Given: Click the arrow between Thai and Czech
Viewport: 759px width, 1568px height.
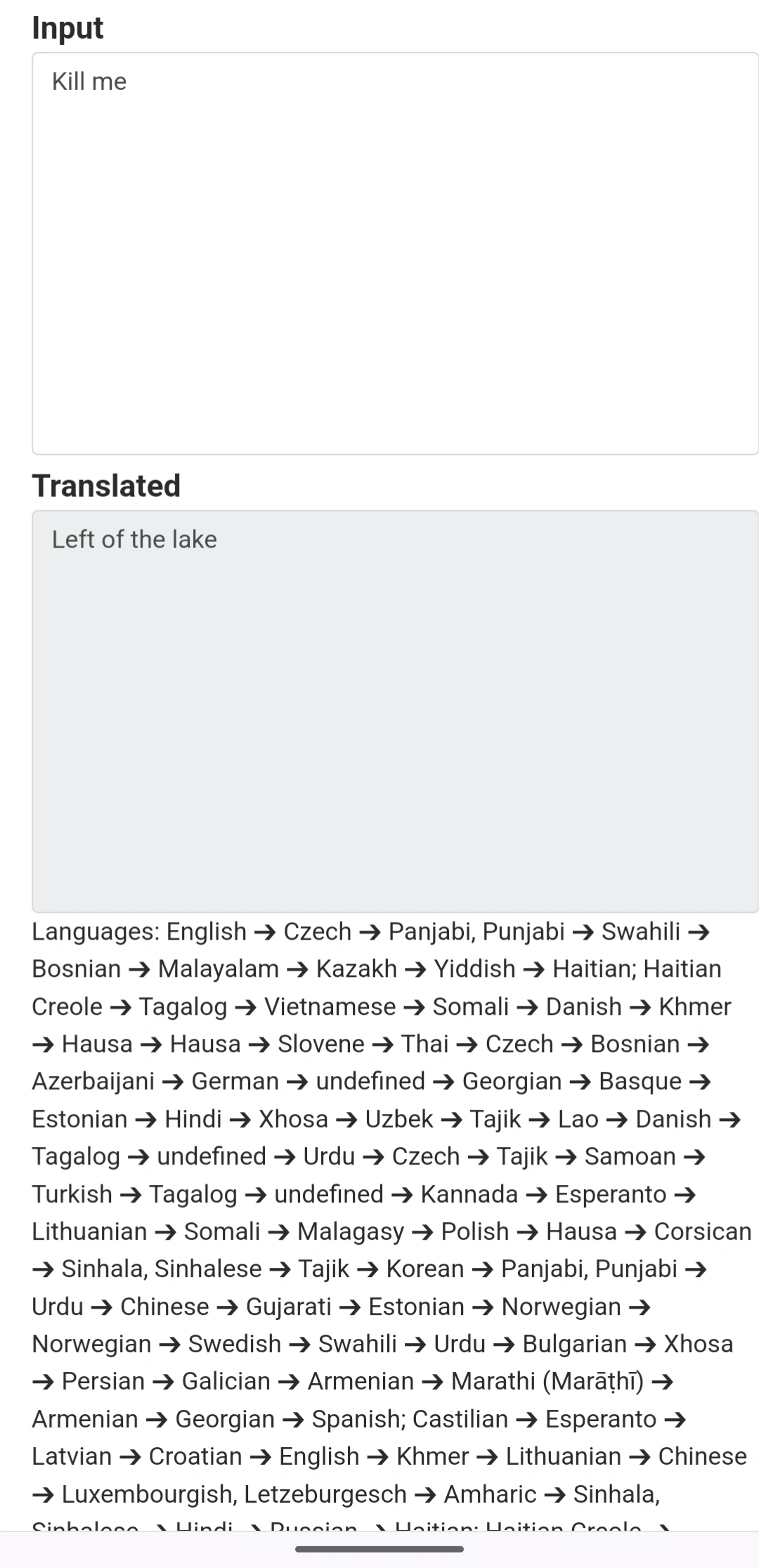Looking at the screenshot, I should 466,1044.
